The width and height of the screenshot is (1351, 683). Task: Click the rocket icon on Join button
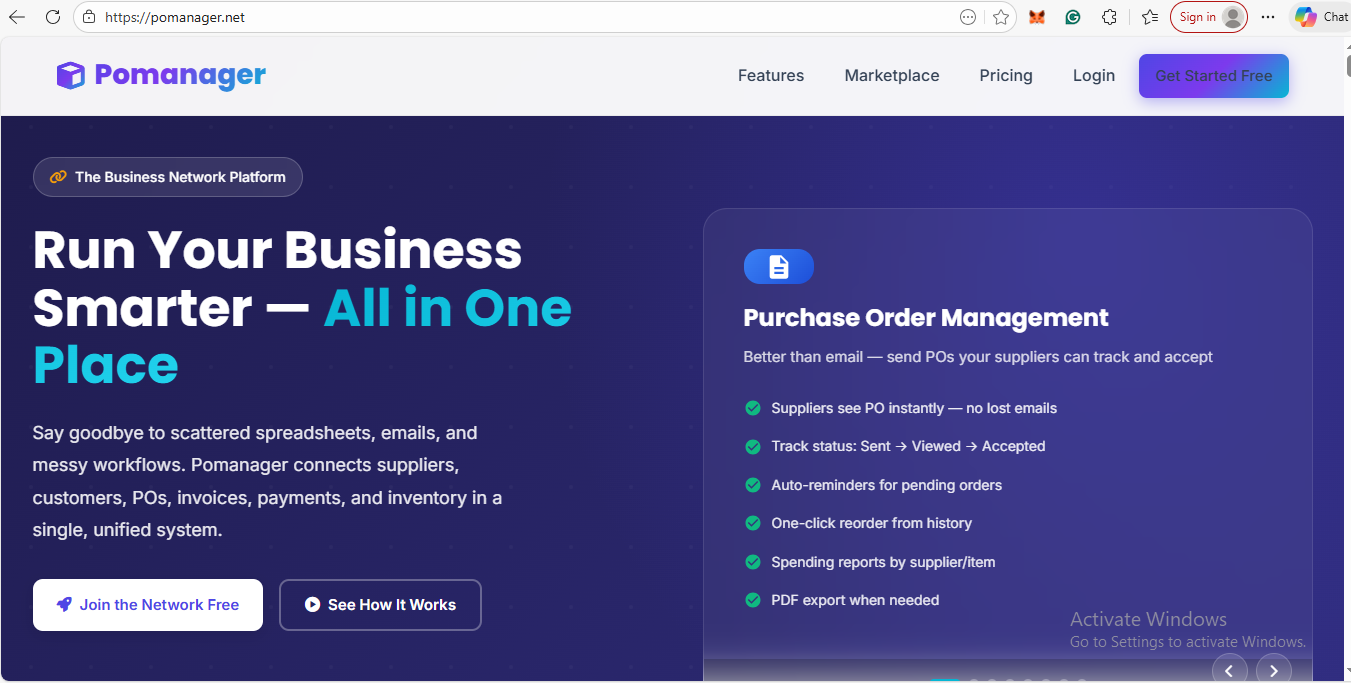pos(64,605)
